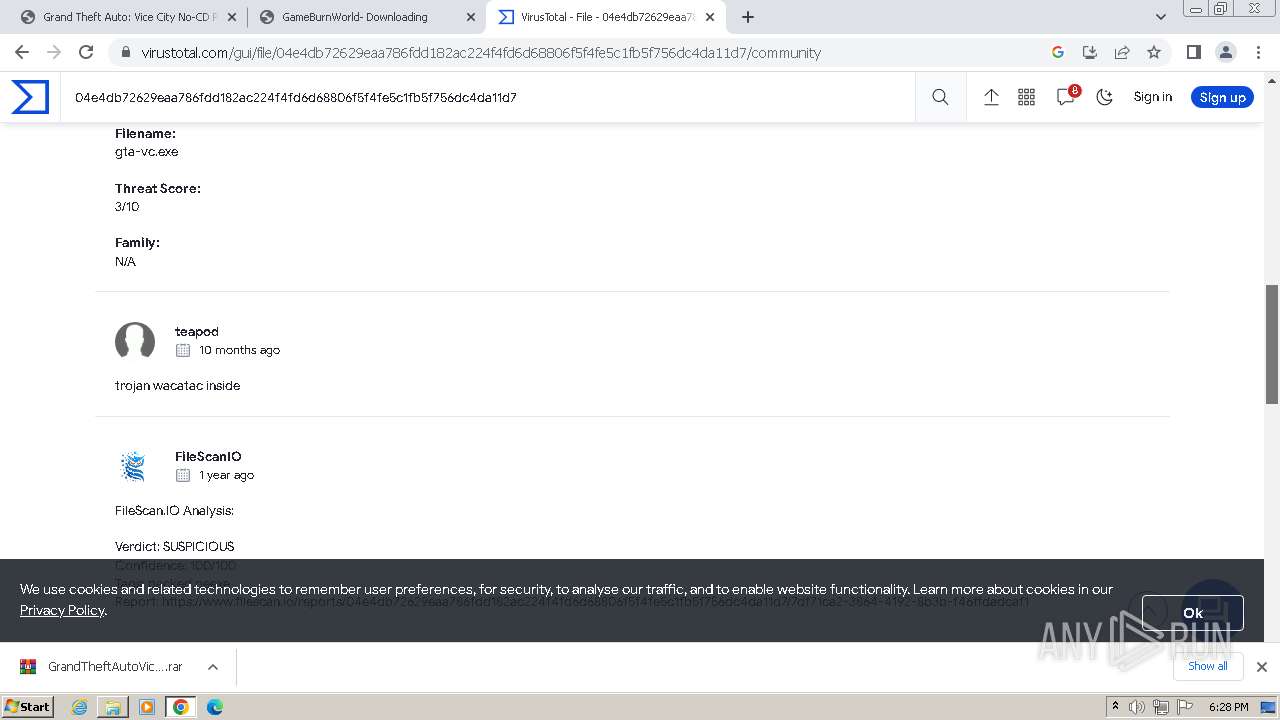Open the notifications comment icon
1280x720 pixels.
tap(1066, 97)
